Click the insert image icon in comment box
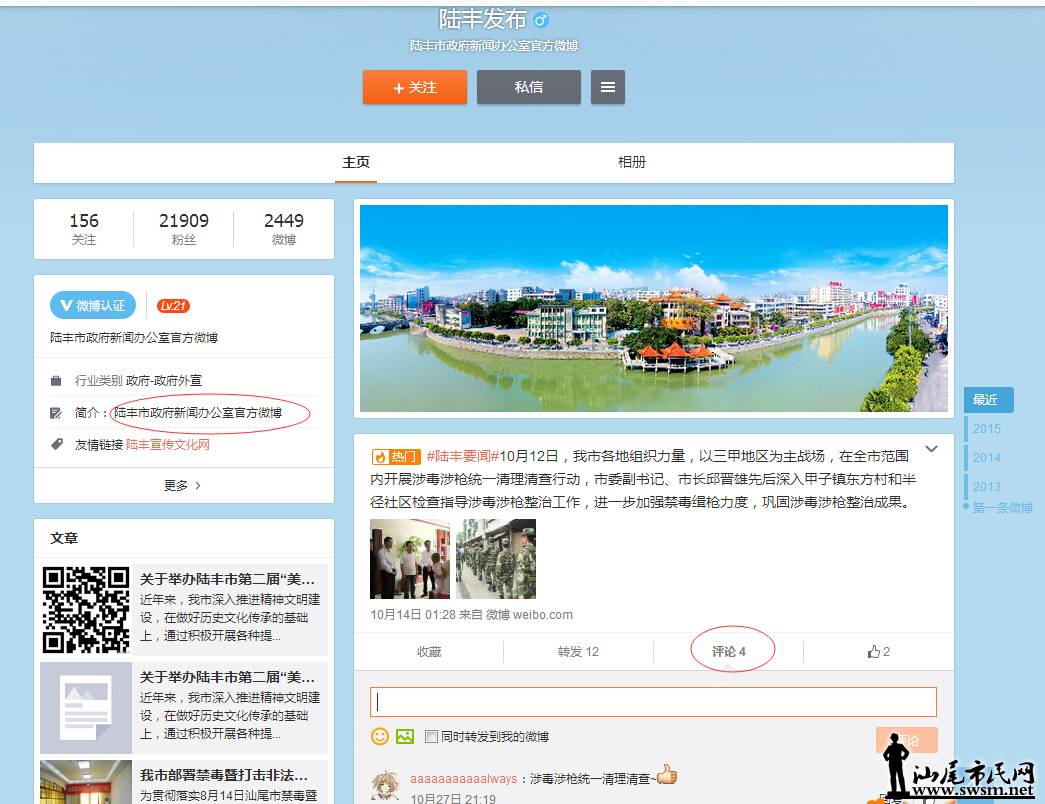The width and height of the screenshot is (1045, 804). tap(405, 736)
